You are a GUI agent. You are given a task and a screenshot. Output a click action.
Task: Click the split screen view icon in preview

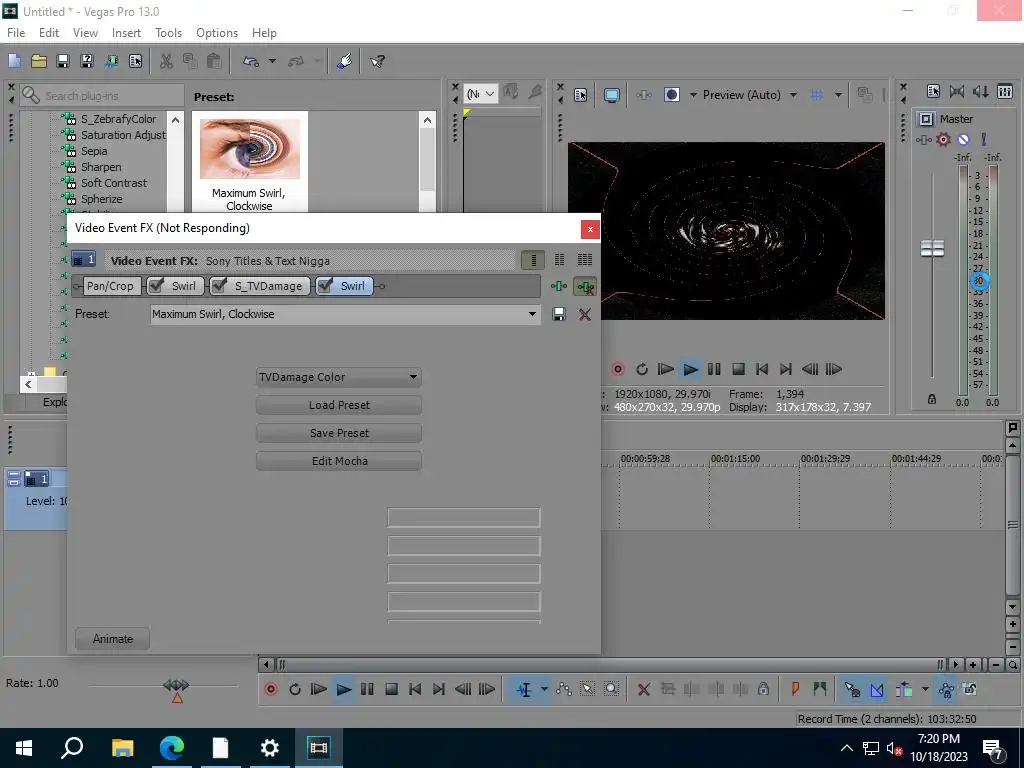(x=671, y=95)
